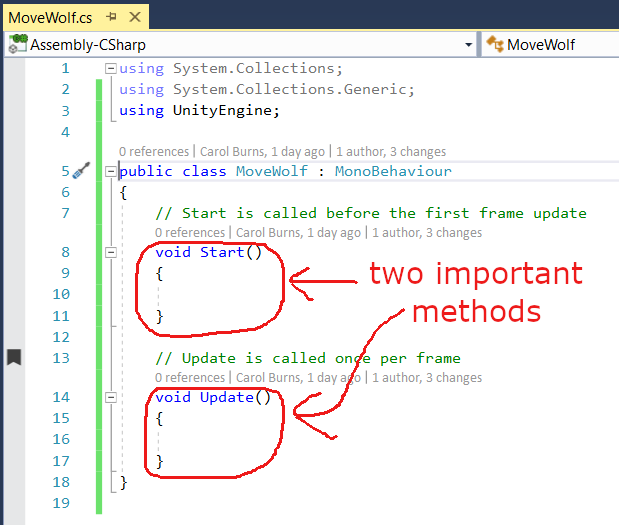The width and height of the screenshot is (619, 525).
Task: Open '1 author, 3 changes' above Update method
Action: click(x=427, y=377)
